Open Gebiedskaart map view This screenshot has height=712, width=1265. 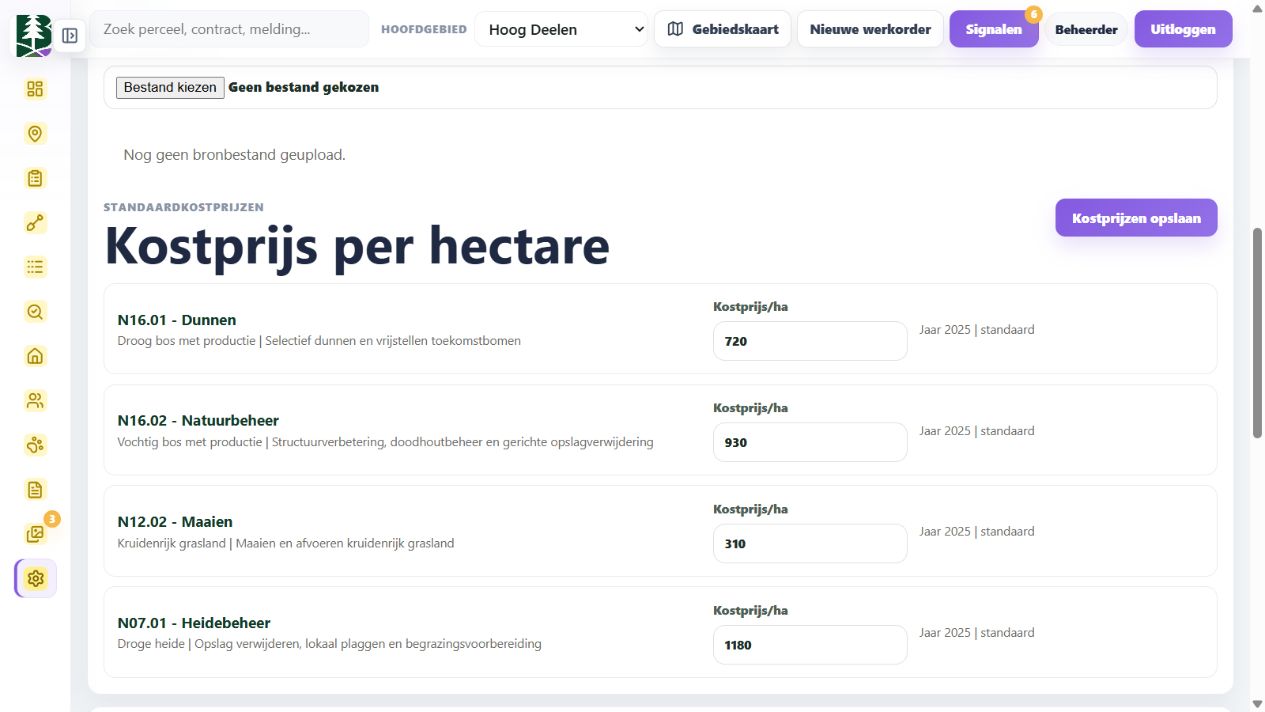point(723,30)
